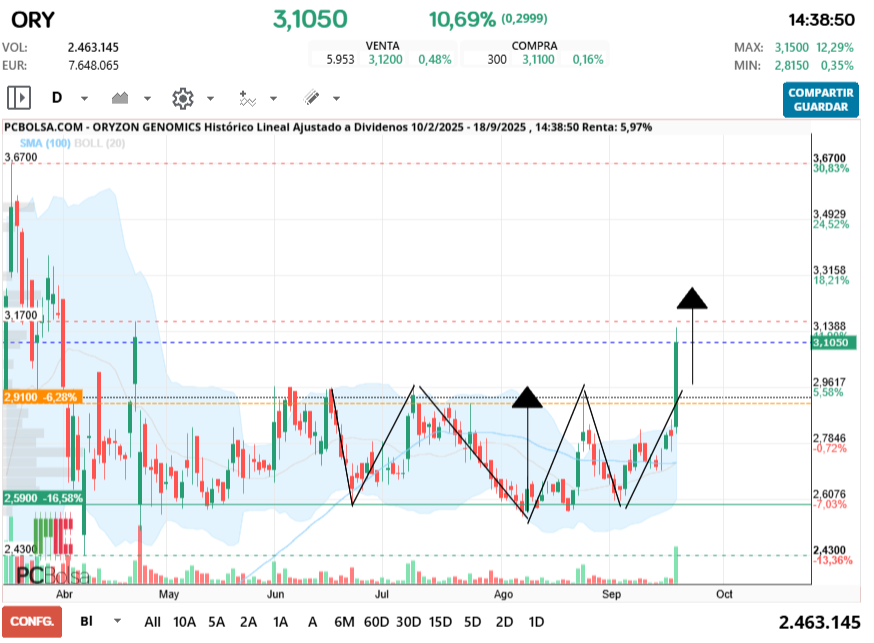Select the 6M time range

[344, 622]
